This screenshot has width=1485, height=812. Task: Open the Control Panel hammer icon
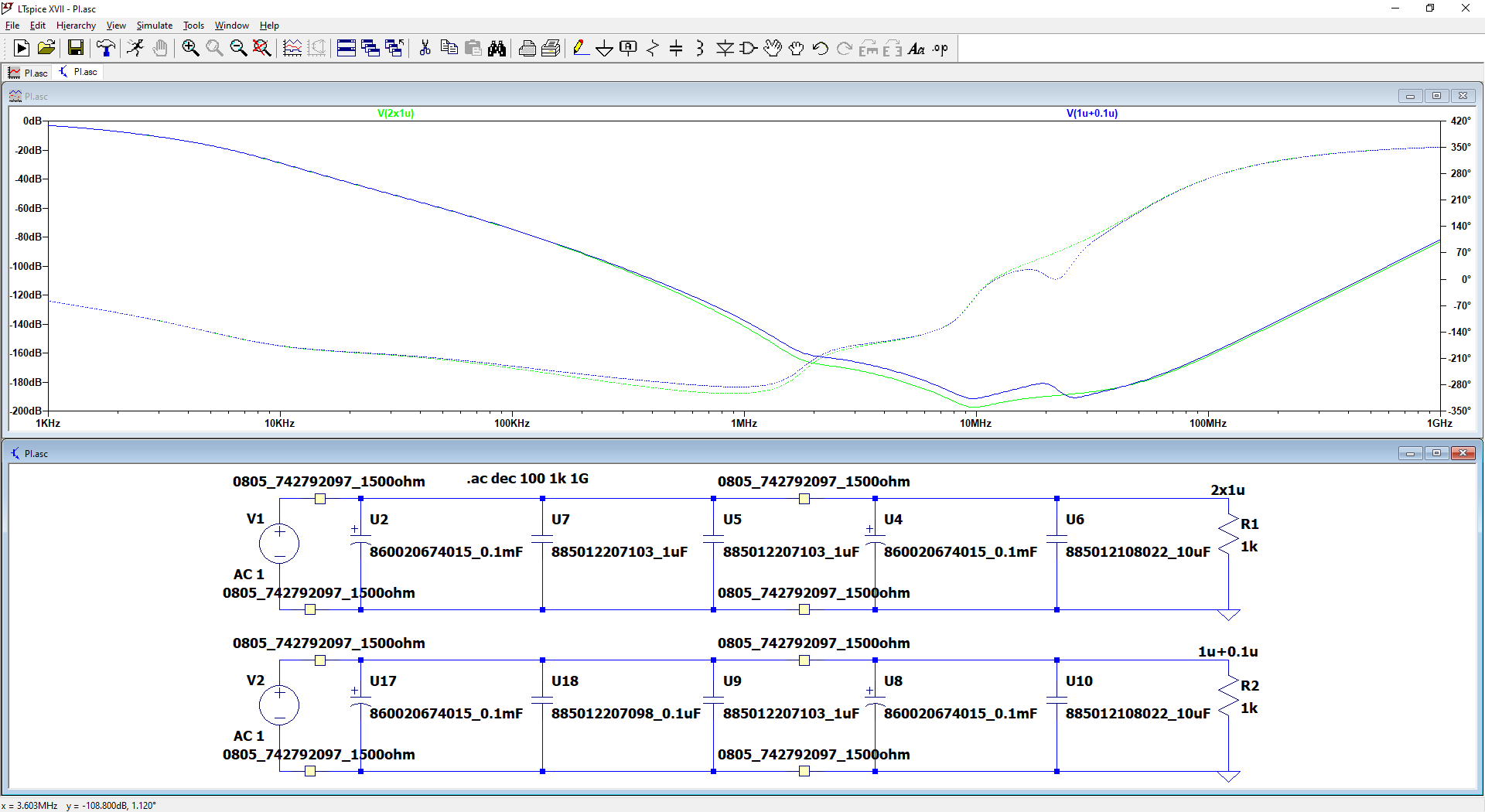click(106, 49)
